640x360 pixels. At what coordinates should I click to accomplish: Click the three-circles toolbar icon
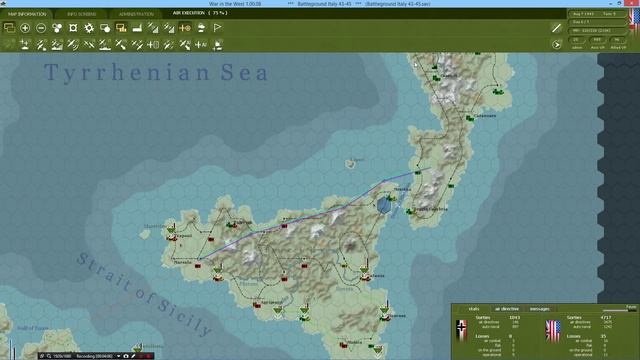click(x=57, y=28)
